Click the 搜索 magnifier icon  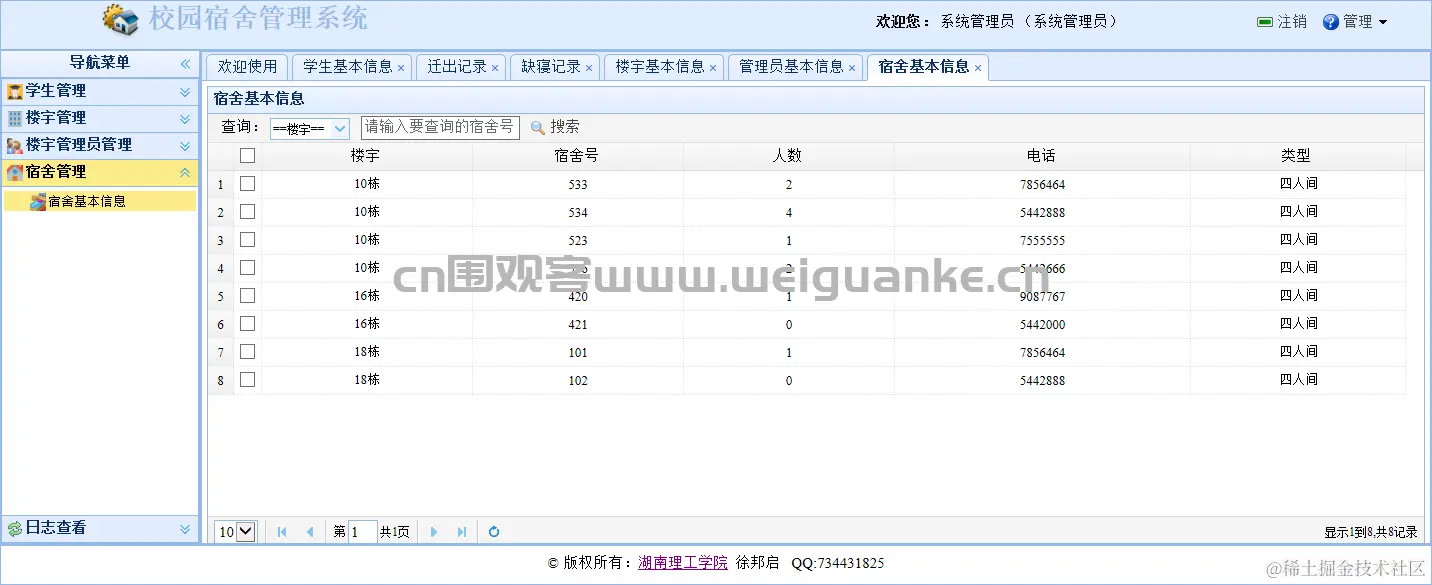(537, 127)
